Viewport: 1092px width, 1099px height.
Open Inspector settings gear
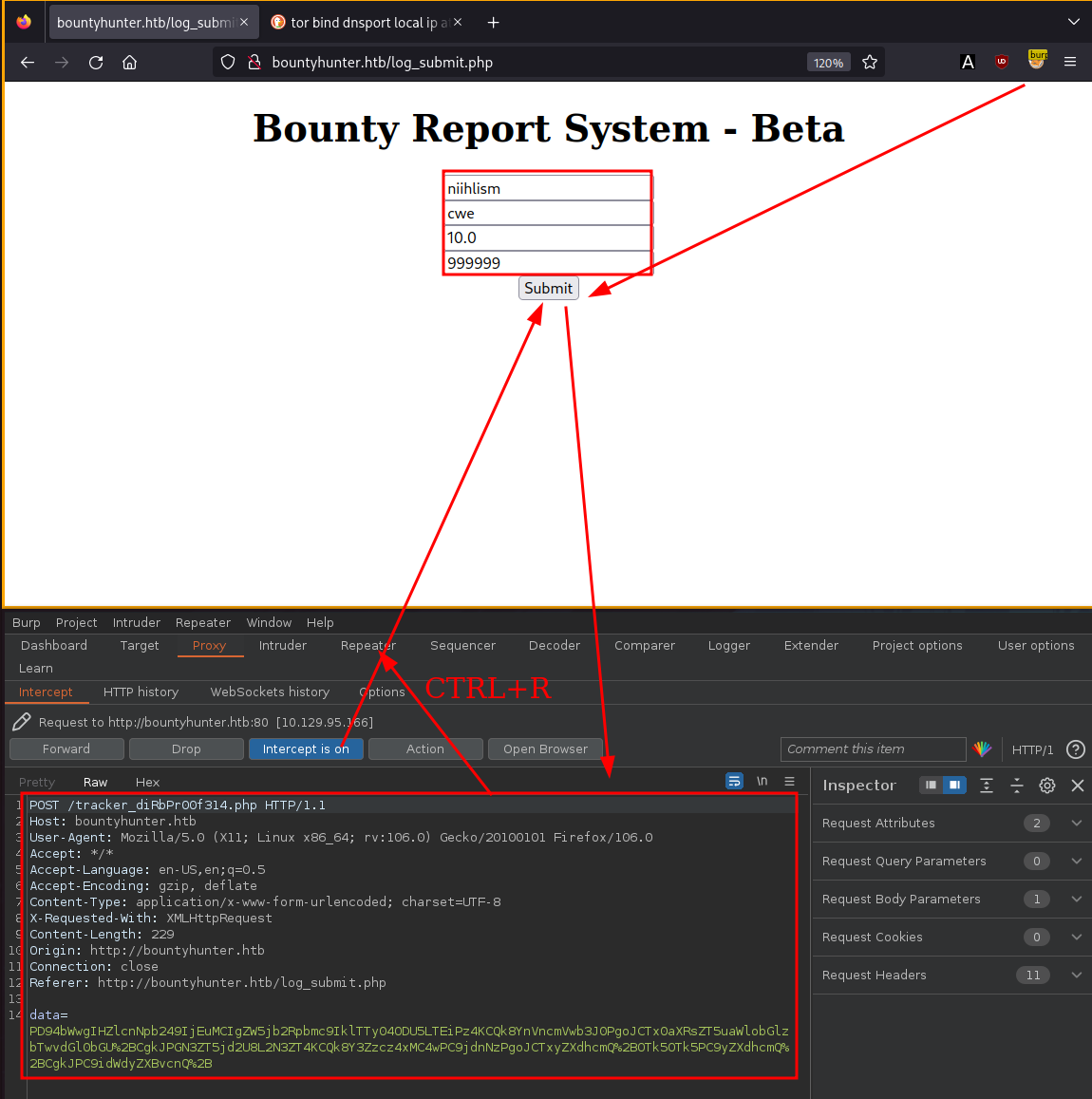[x=1047, y=786]
